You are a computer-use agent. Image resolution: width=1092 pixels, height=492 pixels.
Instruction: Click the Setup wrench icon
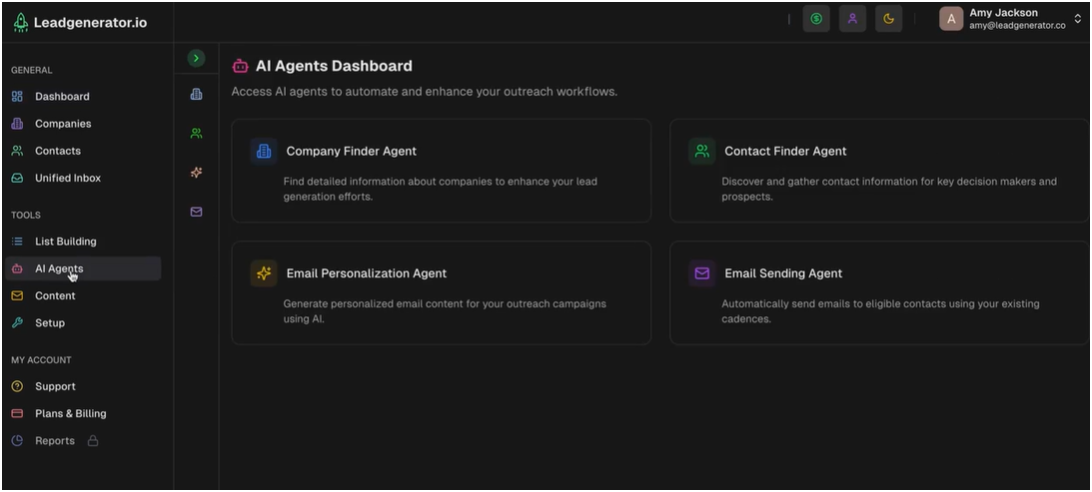[17, 323]
